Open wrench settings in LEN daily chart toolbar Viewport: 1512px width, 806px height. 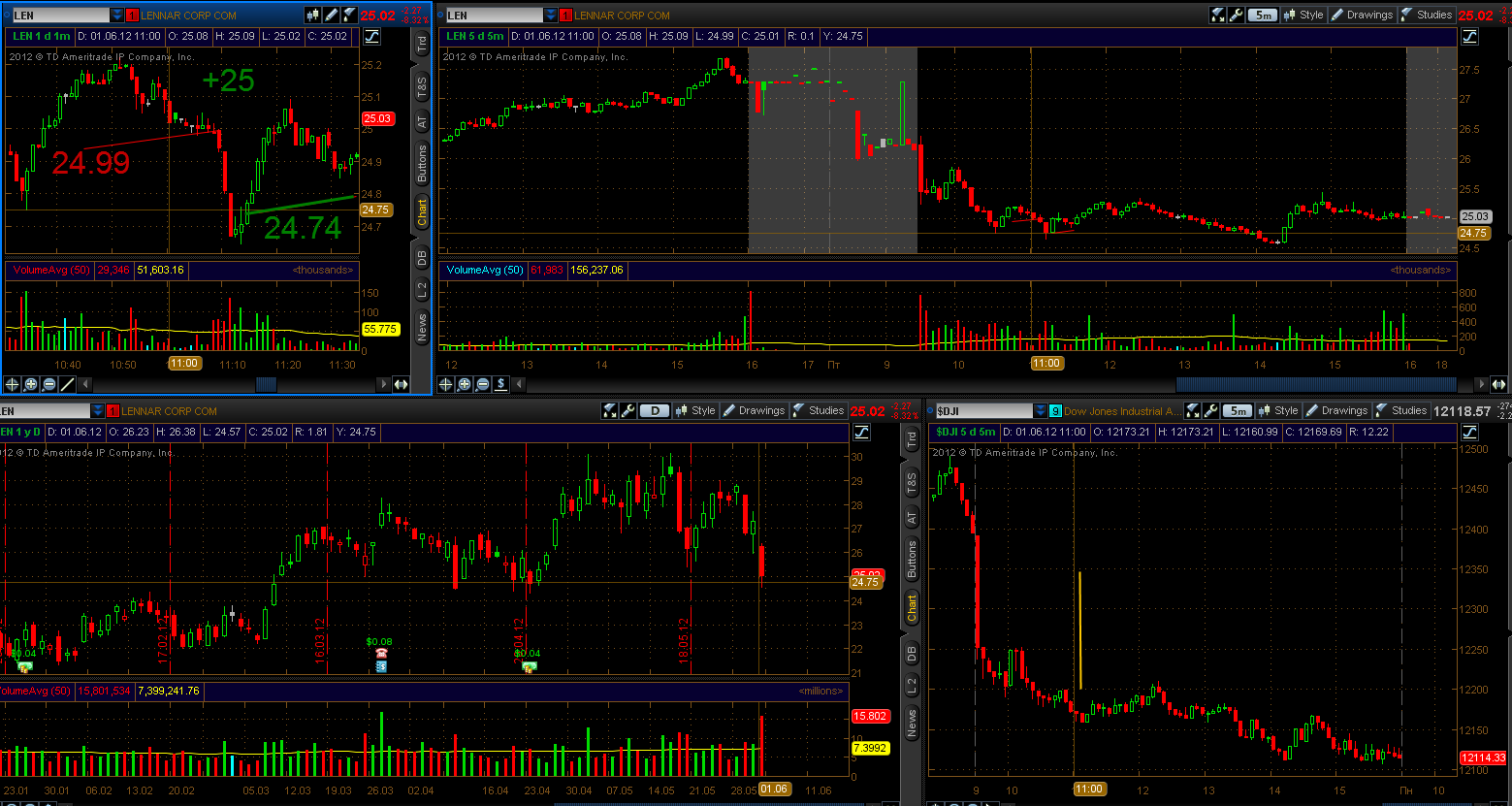tap(627, 410)
